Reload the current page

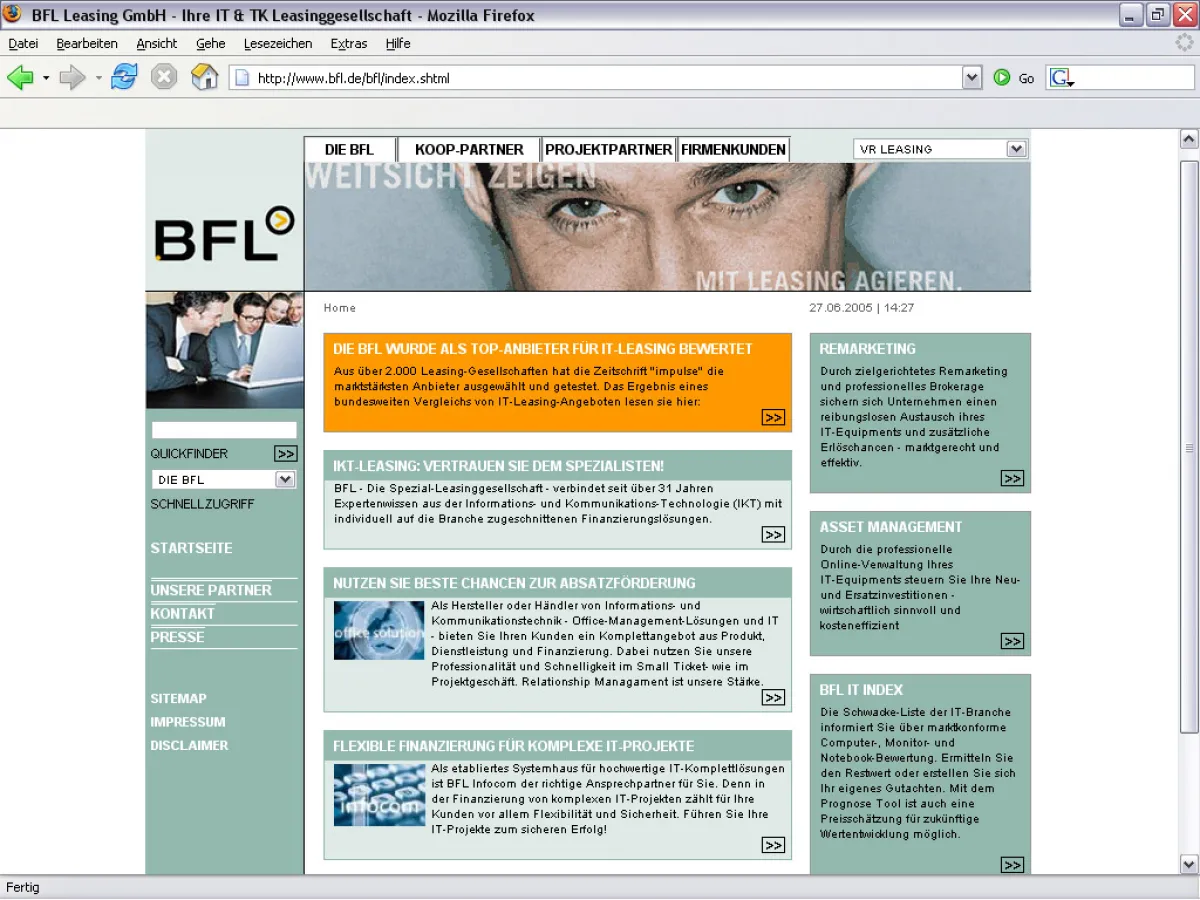click(x=122, y=77)
